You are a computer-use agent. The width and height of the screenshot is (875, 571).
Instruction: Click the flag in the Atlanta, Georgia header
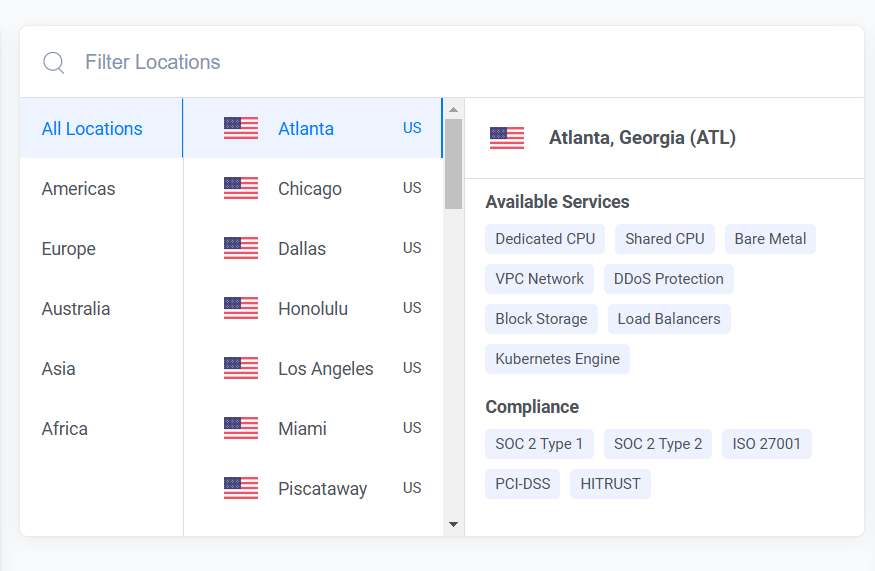pyautogui.click(x=507, y=138)
